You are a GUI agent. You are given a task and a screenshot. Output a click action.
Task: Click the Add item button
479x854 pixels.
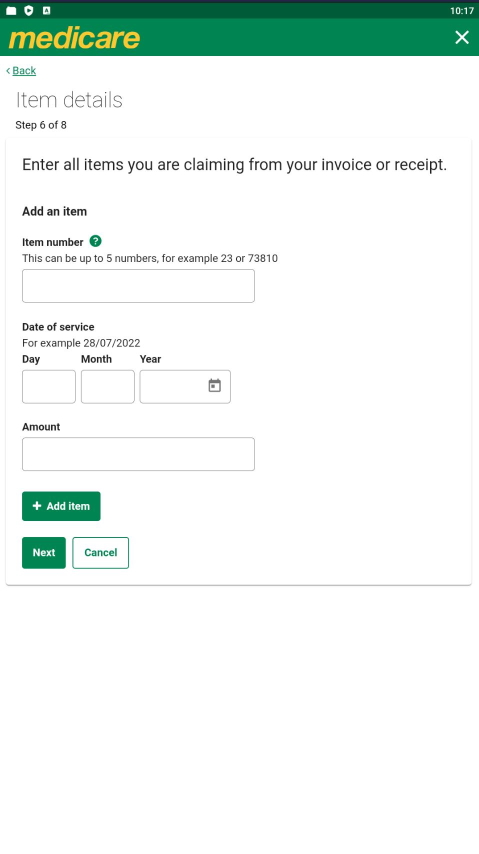click(61, 506)
